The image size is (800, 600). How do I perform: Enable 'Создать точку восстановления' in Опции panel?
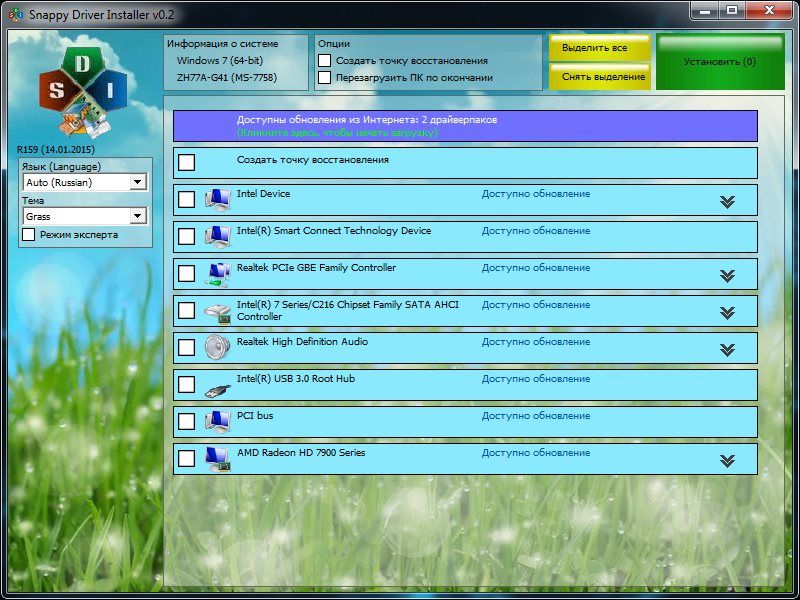pyautogui.click(x=324, y=60)
